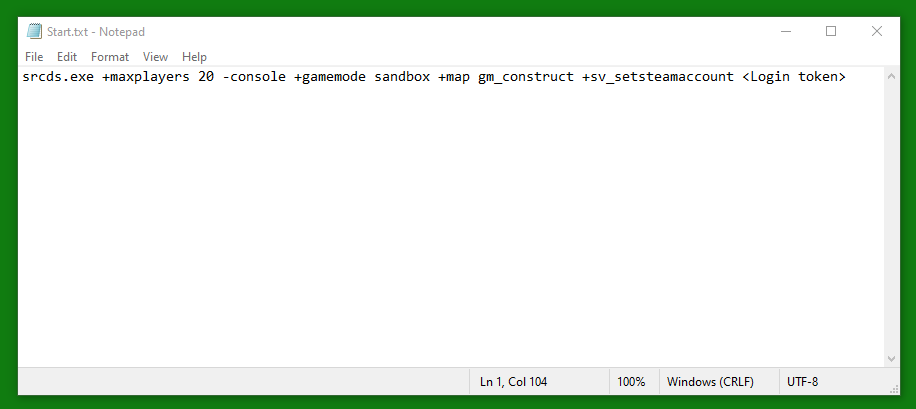Screen dimensions: 916x409
Task: Open the Edit menu
Action: 67,57
